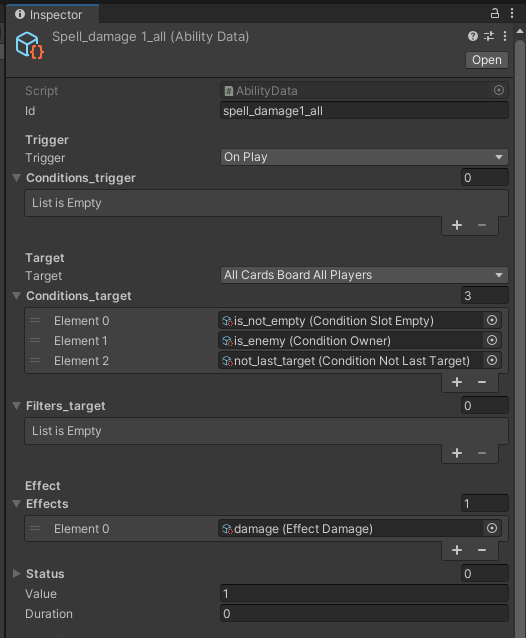Image resolution: width=526 pixels, height=638 pixels.
Task: Click the object picker beside damage effect
Action: [492, 528]
